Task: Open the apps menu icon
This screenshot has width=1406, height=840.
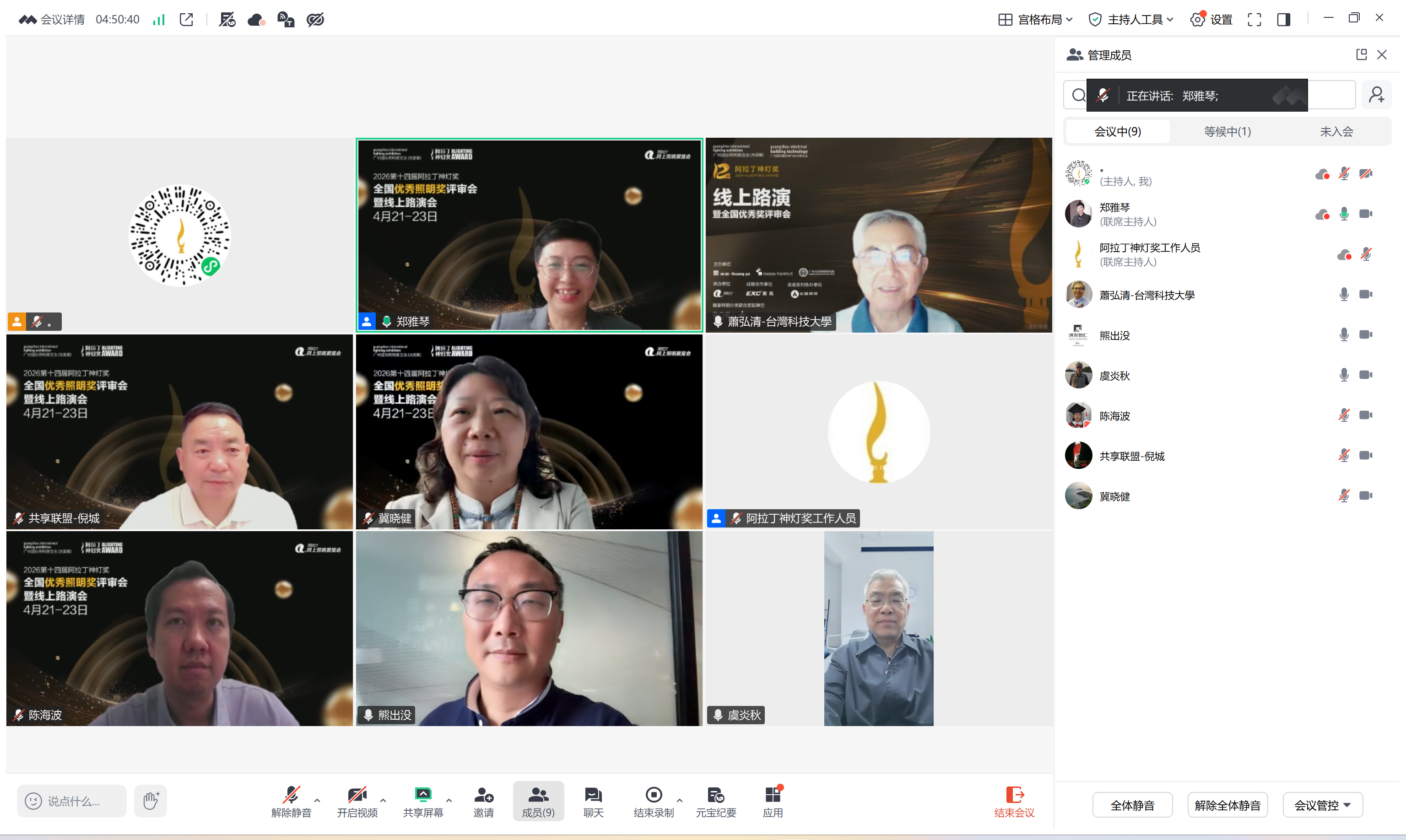Action: click(x=773, y=800)
